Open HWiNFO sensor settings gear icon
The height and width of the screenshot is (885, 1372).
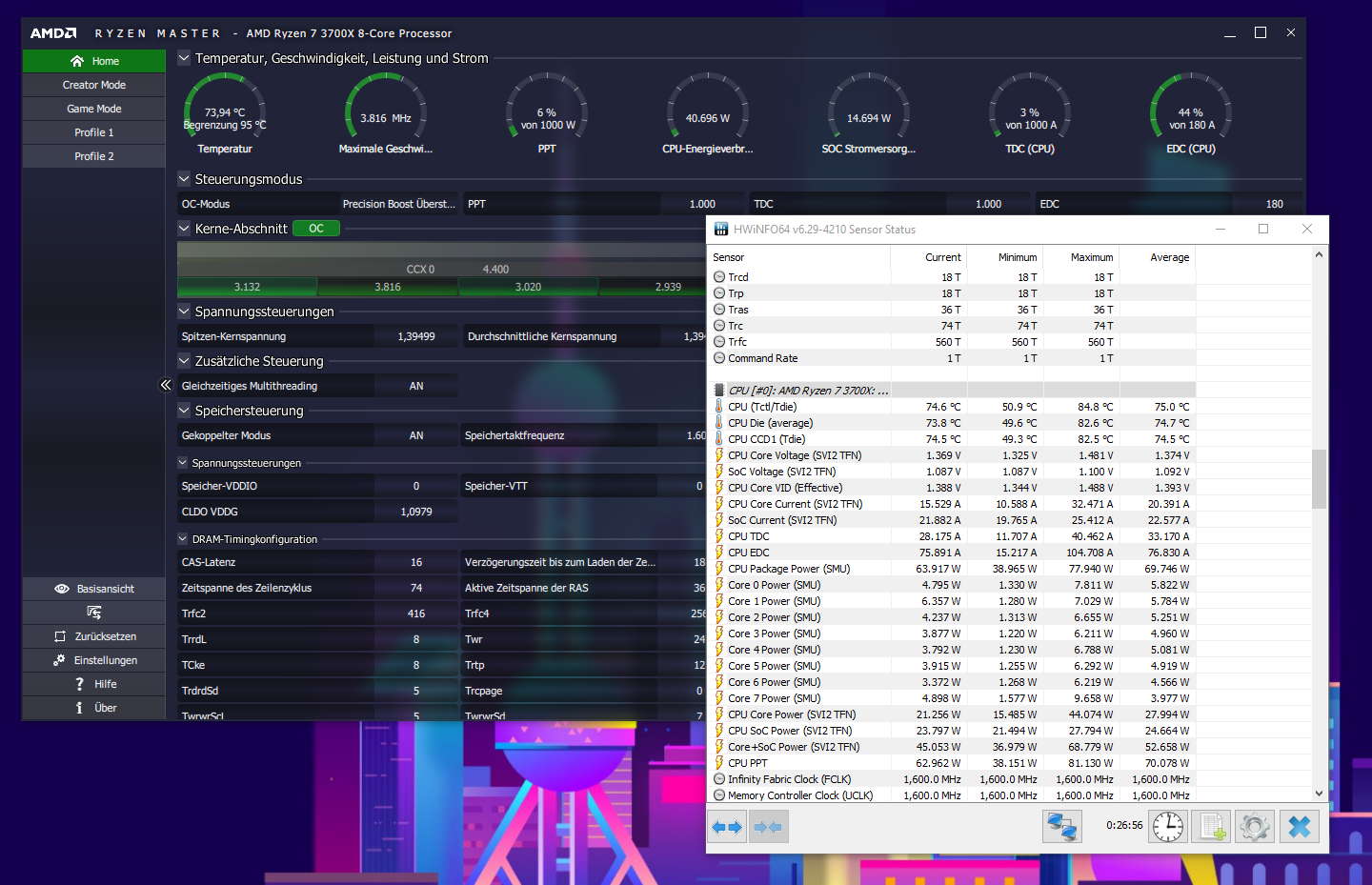coord(1255,826)
